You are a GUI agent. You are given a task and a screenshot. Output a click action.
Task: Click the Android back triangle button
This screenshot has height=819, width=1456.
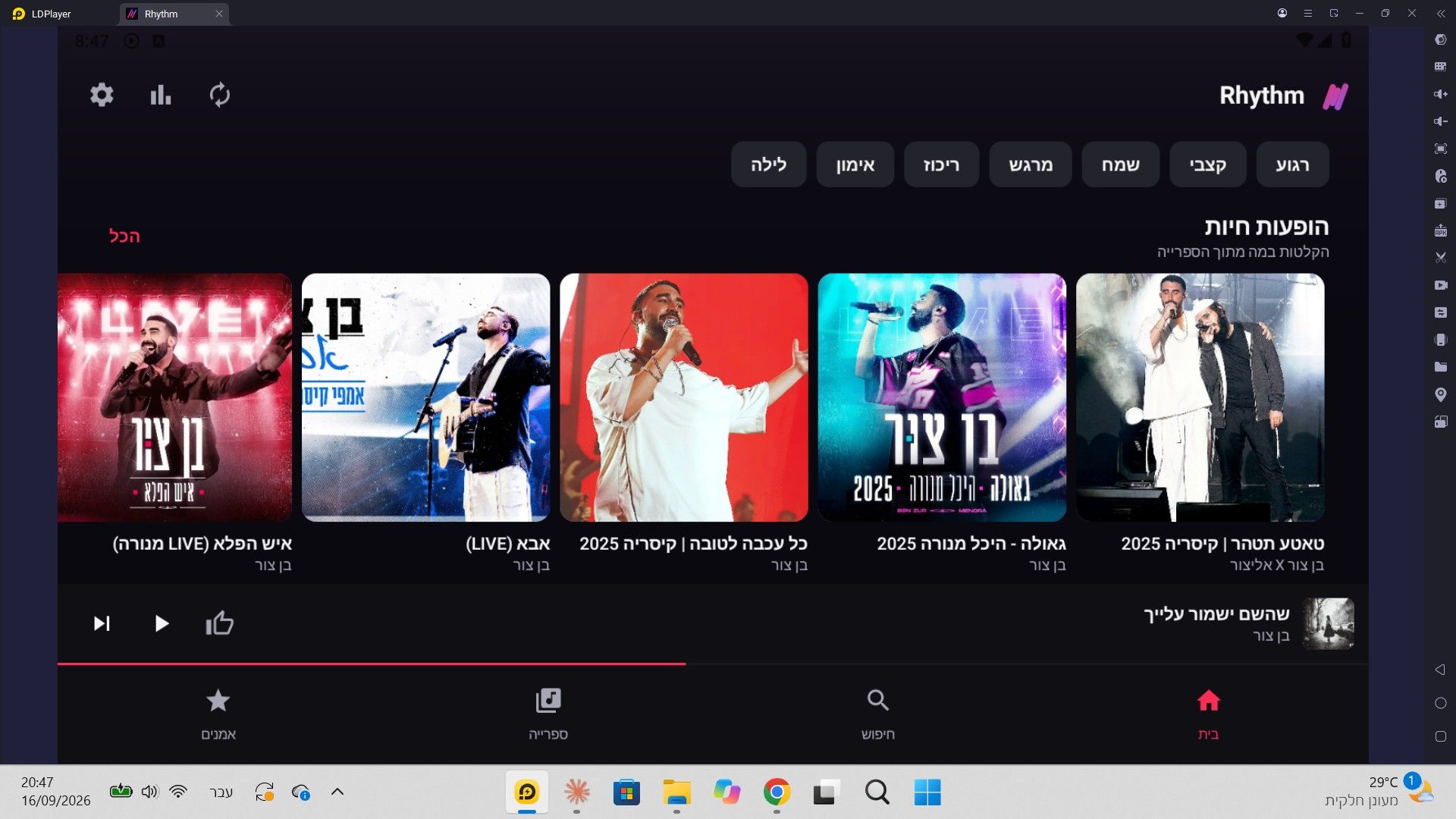(1440, 670)
